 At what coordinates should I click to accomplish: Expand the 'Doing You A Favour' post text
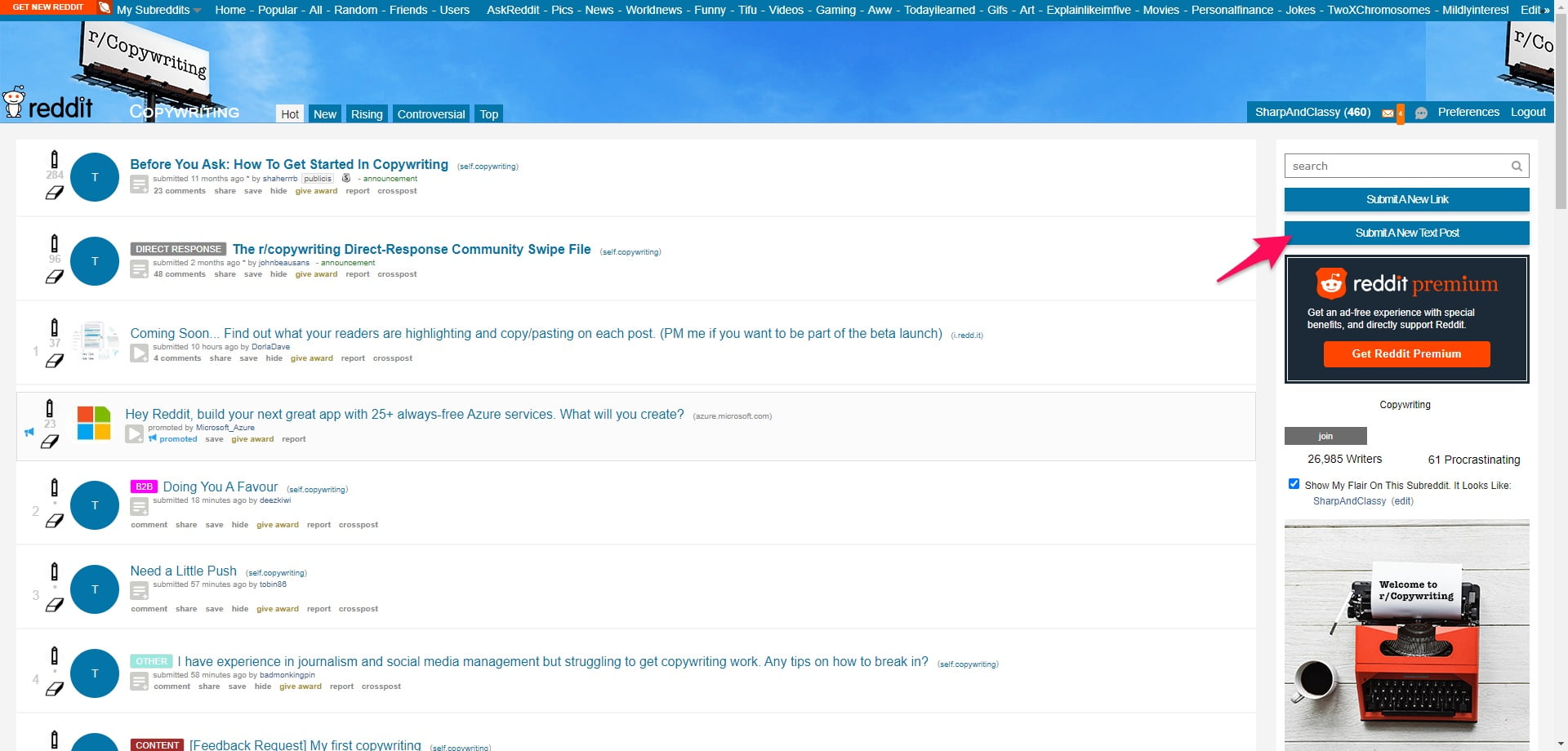[140, 506]
